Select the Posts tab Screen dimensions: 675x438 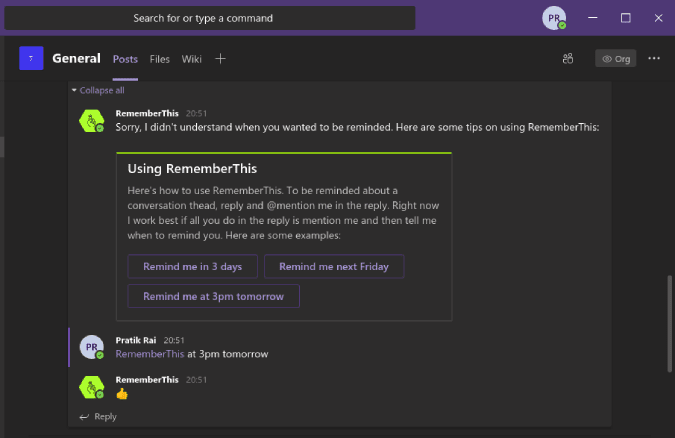(125, 59)
